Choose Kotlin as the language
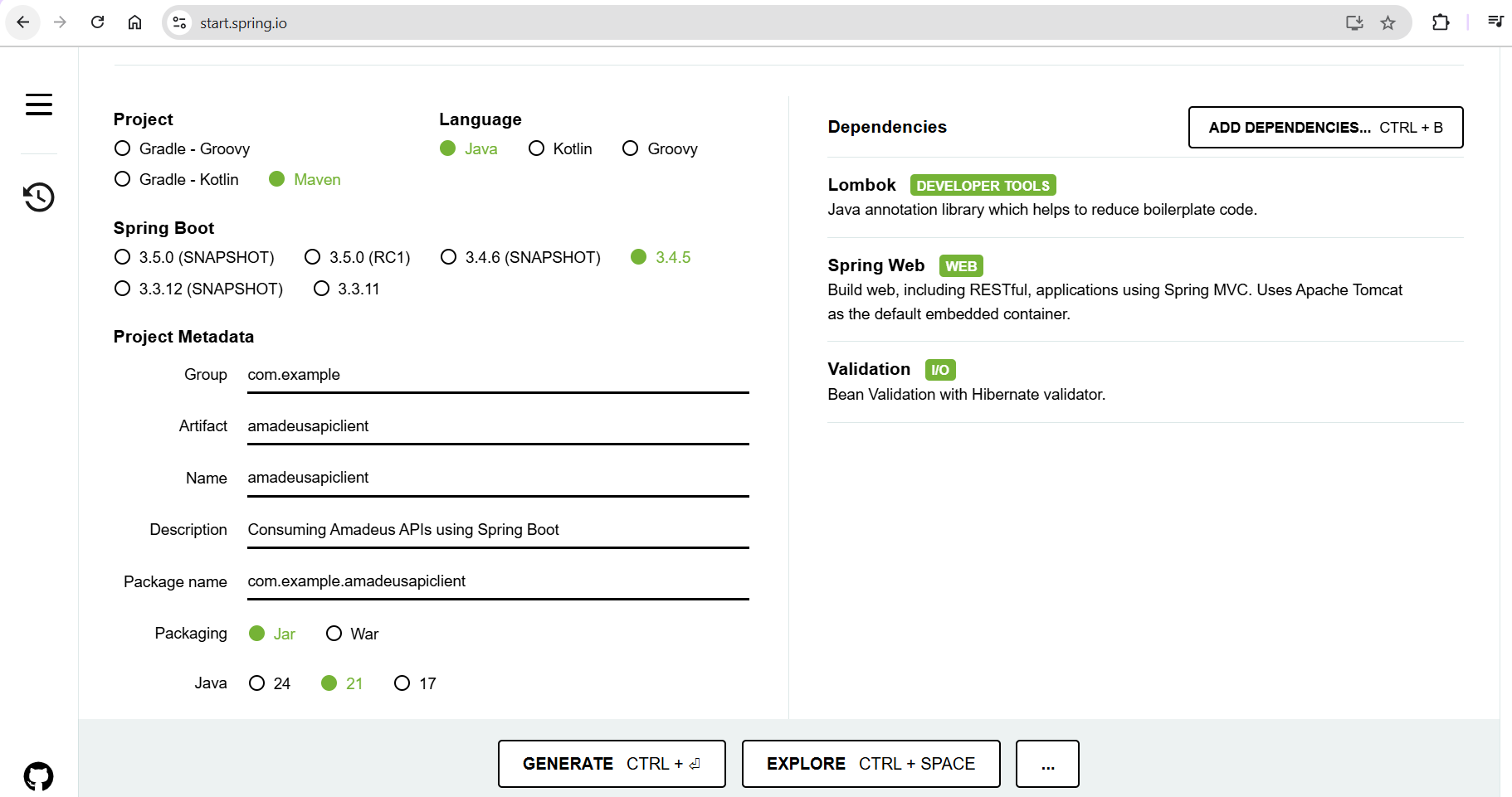1512x797 pixels. pyautogui.click(x=537, y=148)
